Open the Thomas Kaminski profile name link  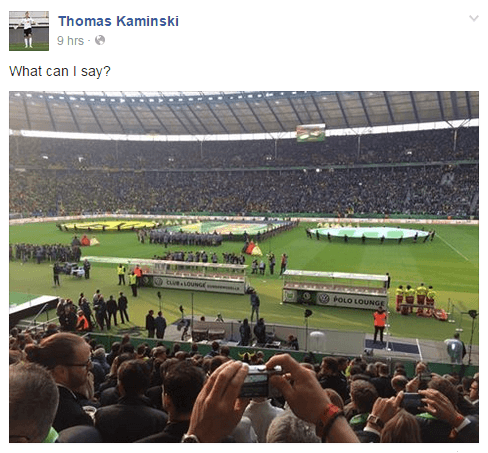tap(118, 21)
